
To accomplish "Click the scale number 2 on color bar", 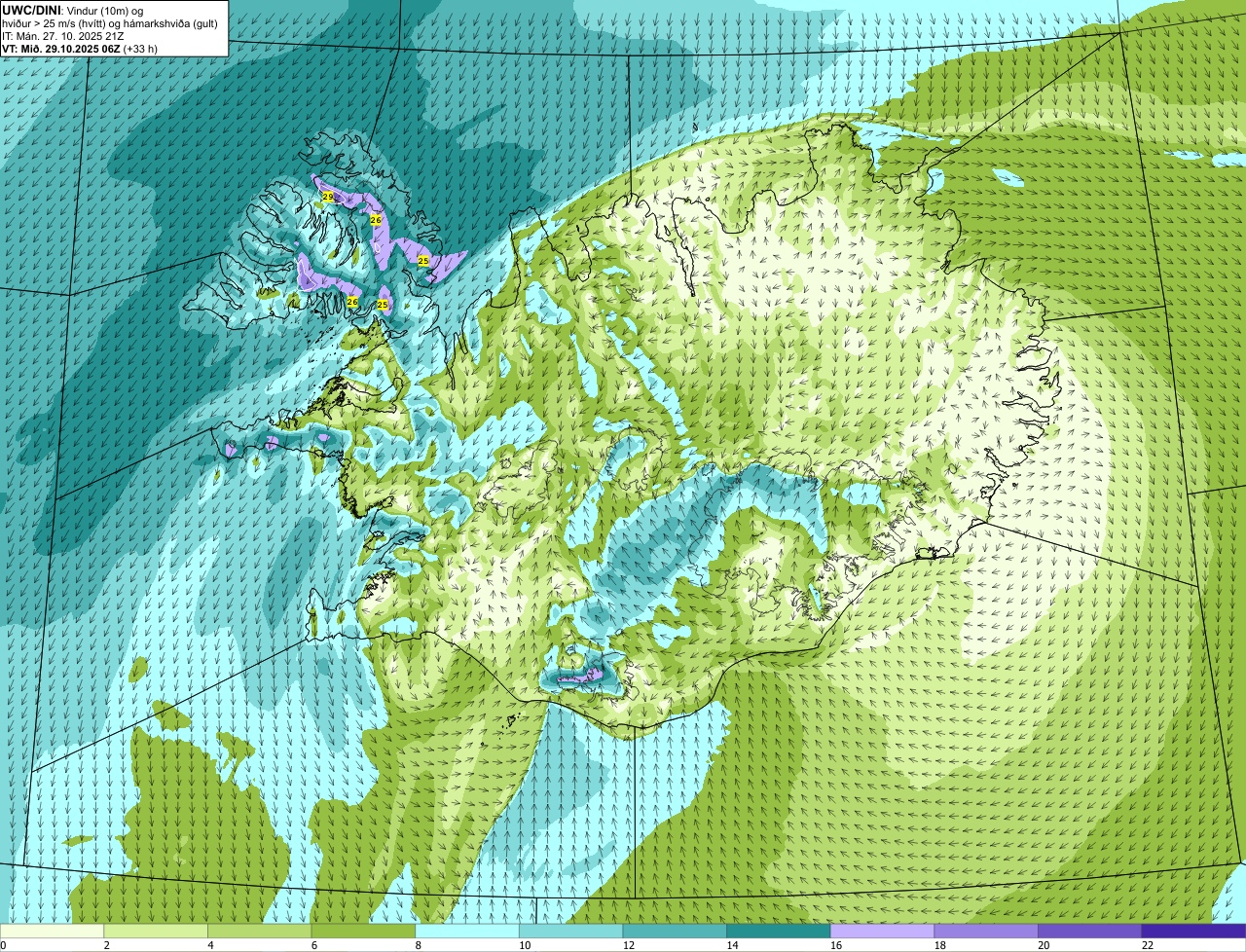I will tap(106, 945).
